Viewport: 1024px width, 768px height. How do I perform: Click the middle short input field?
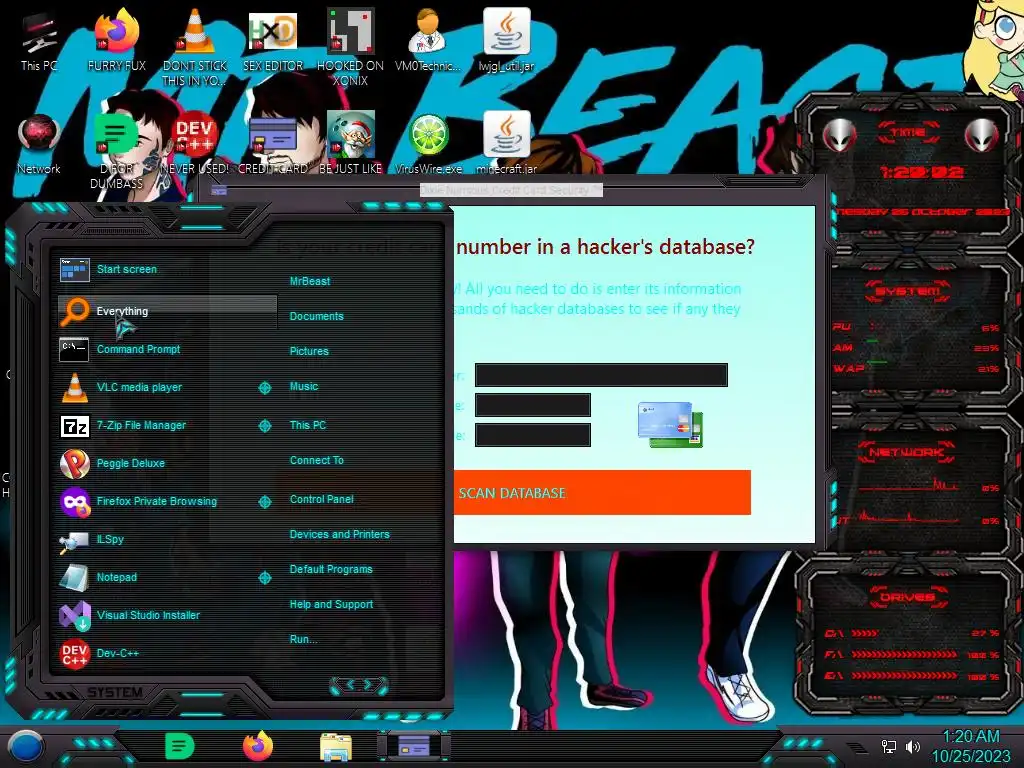click(x=533, y=405)
